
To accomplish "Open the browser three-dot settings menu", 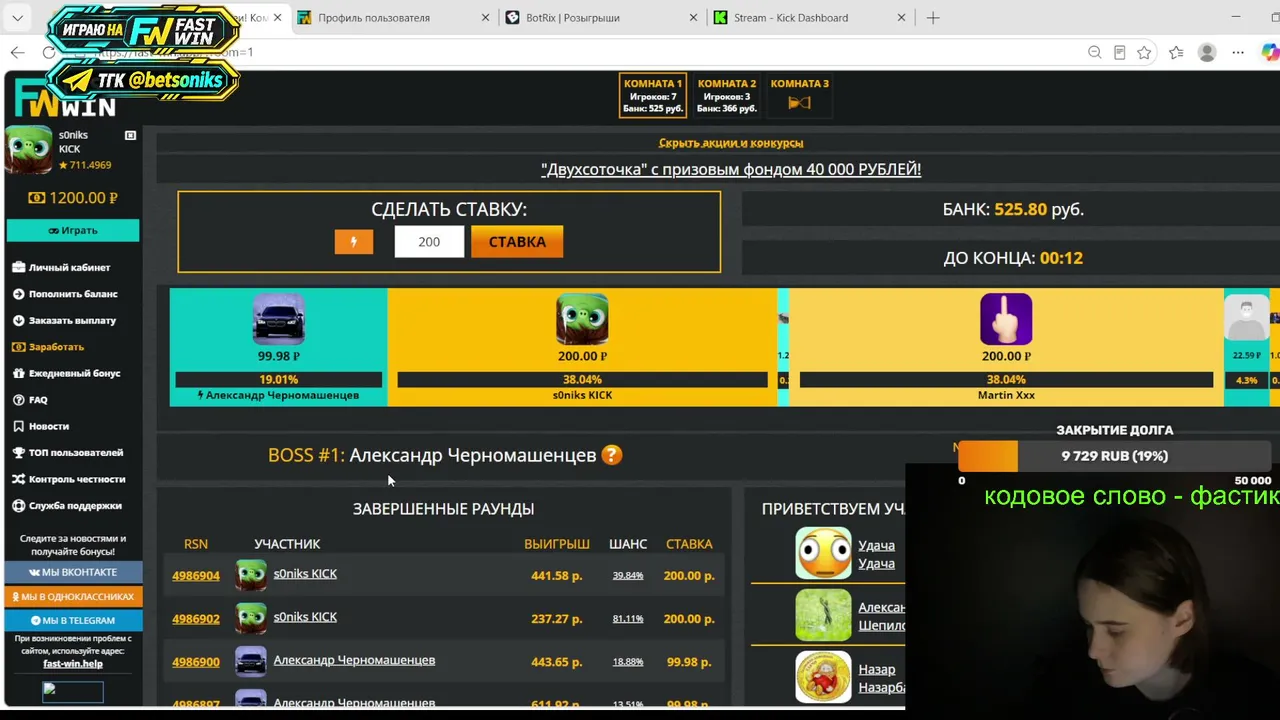I will [1238, 52].
